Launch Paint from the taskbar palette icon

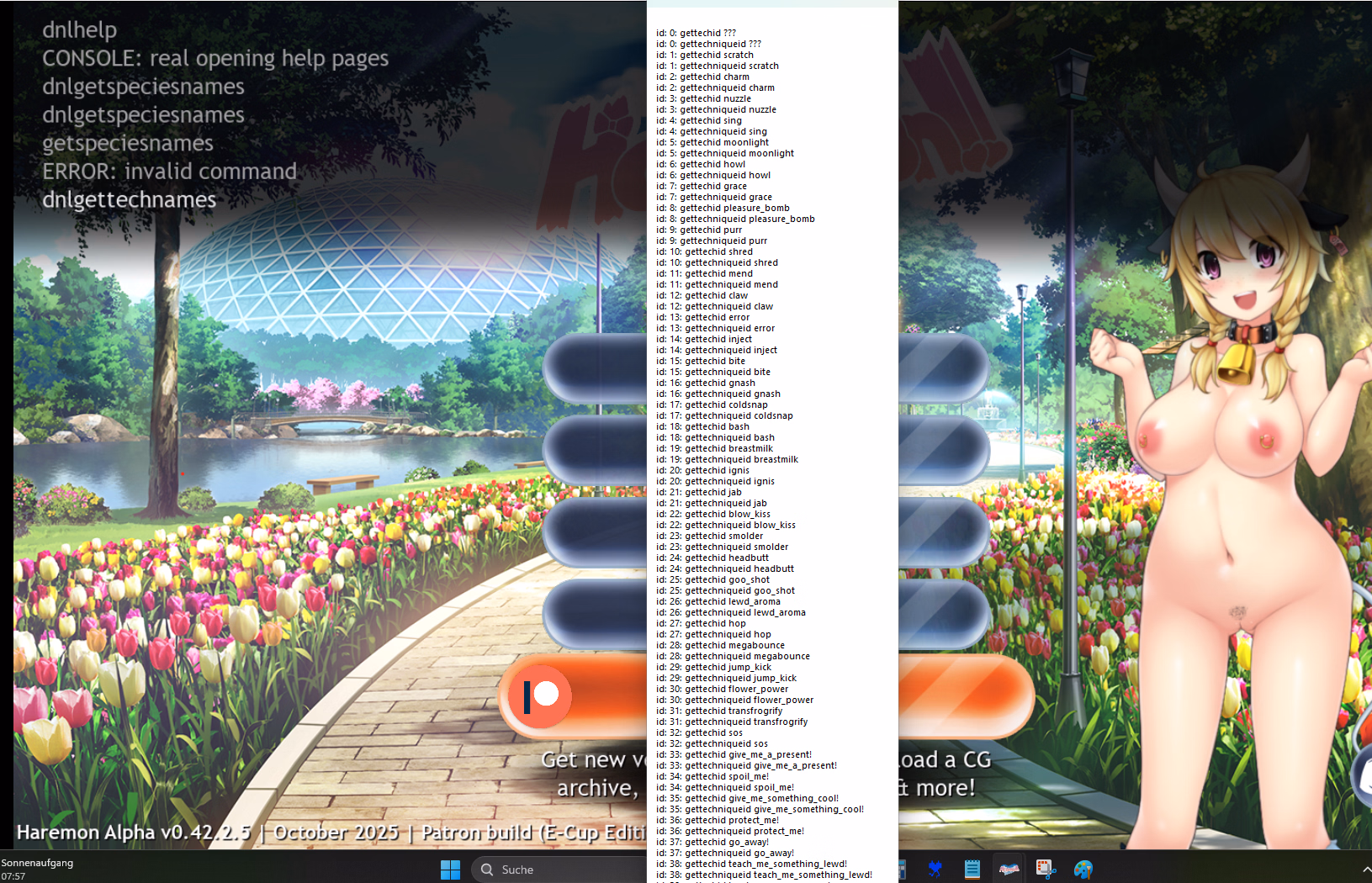1083,870
